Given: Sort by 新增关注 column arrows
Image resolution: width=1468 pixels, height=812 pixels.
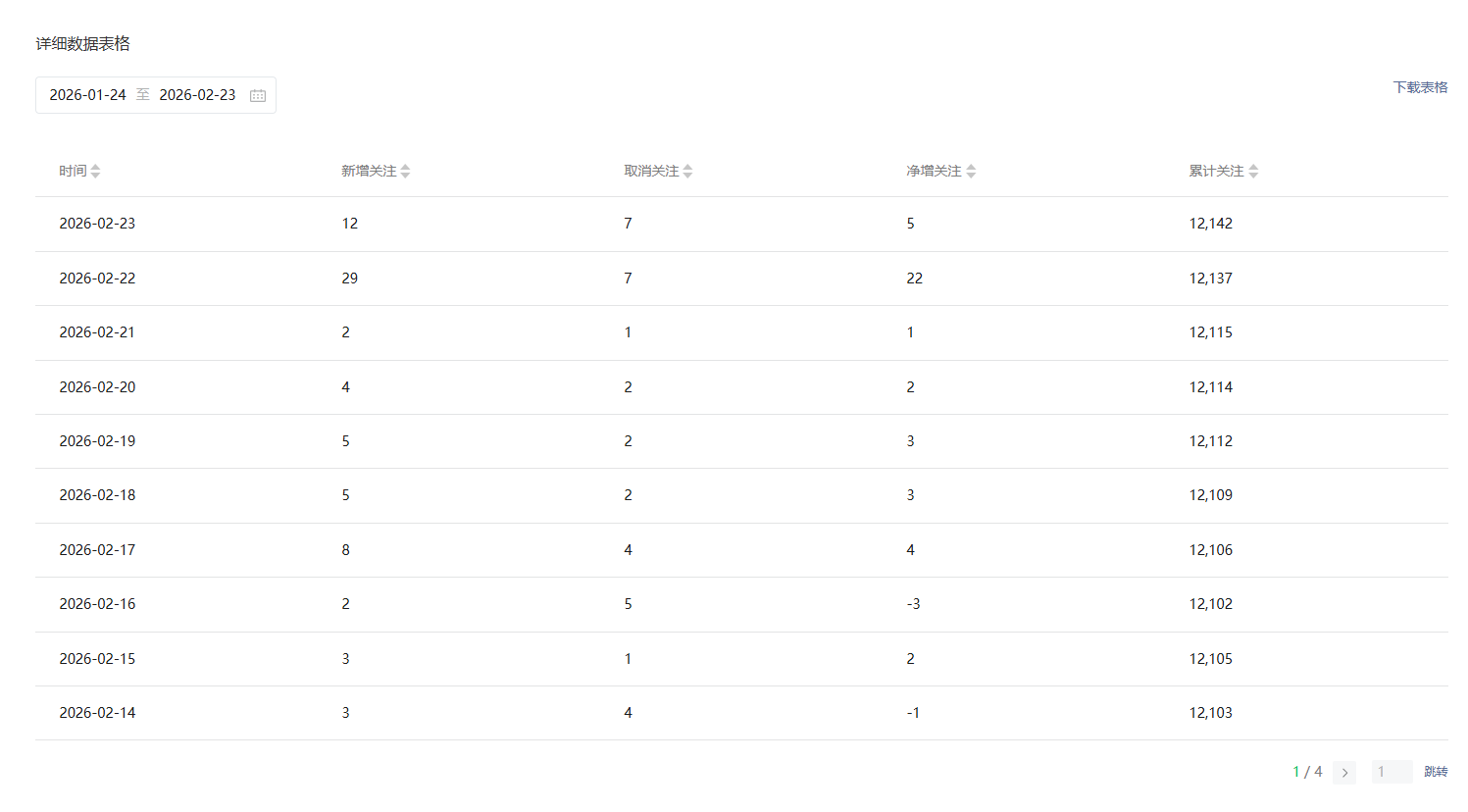Looking at the screenshot, I should coord(405,172).
